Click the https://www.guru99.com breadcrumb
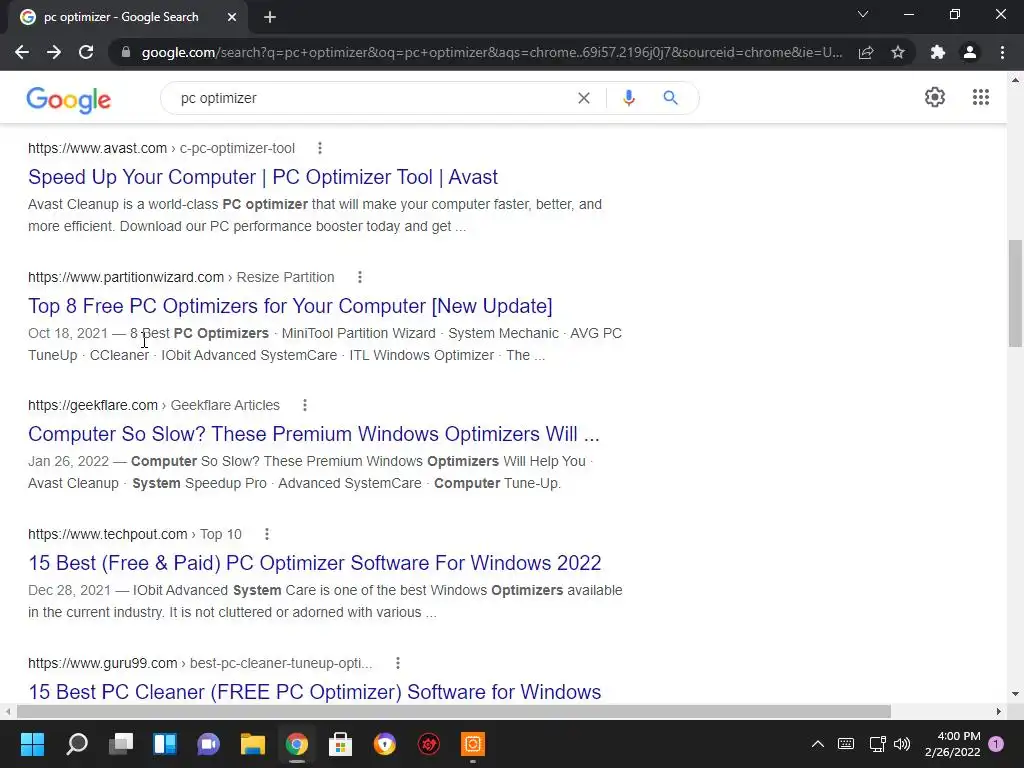The width and height of the screenshot is (1024, 768). [103, 663]
